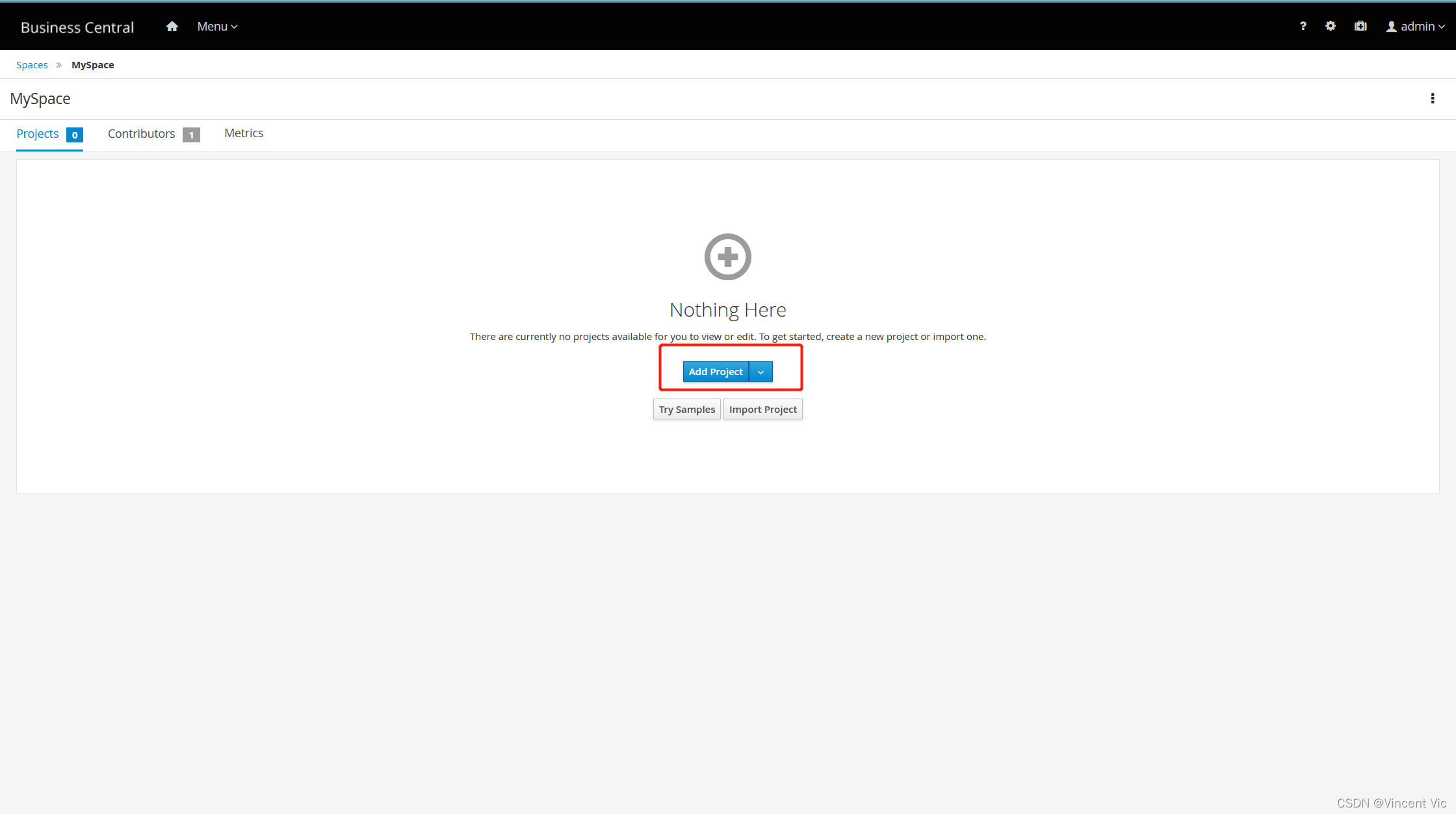Open the help question mark icon
Image resolution: width=1456 pixels, height=814 pixels.
[1303, 26]
